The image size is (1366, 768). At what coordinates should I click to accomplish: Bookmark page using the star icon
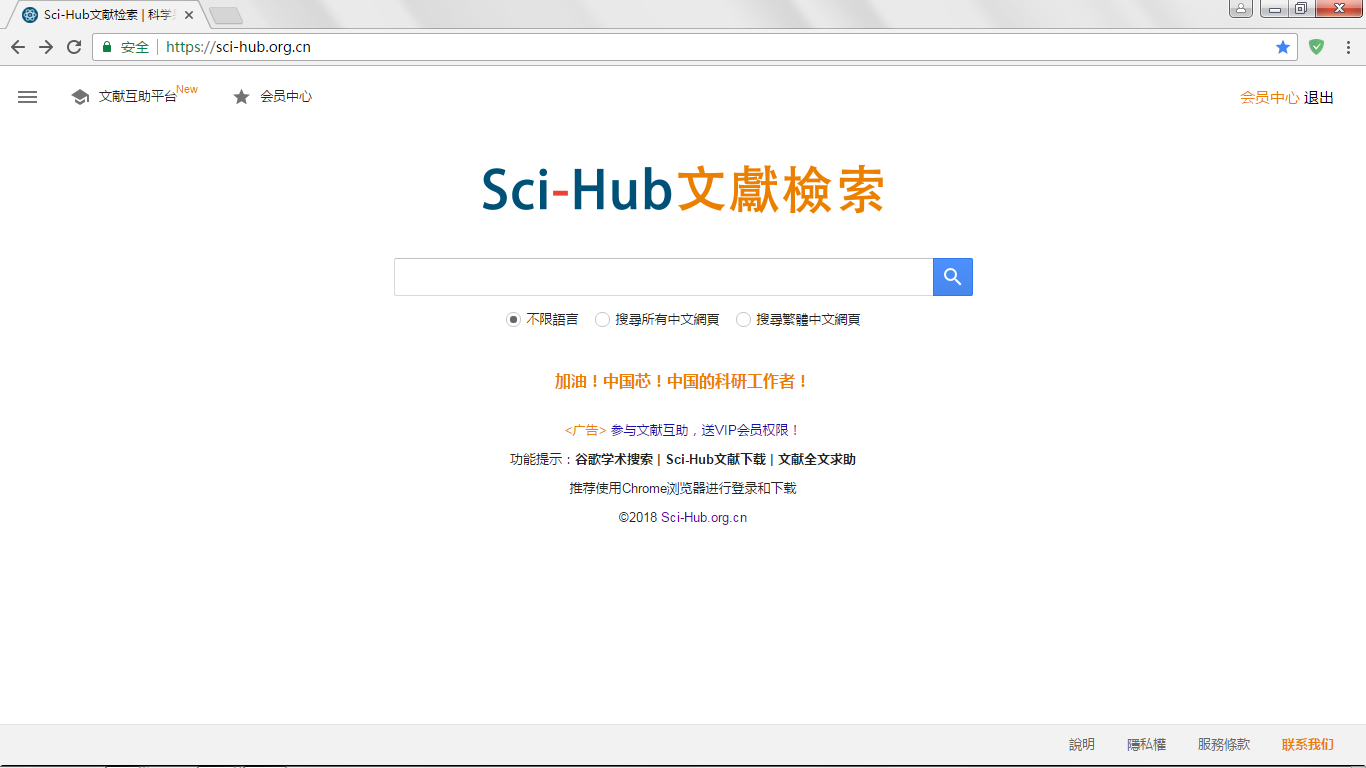click(1283, 46)
